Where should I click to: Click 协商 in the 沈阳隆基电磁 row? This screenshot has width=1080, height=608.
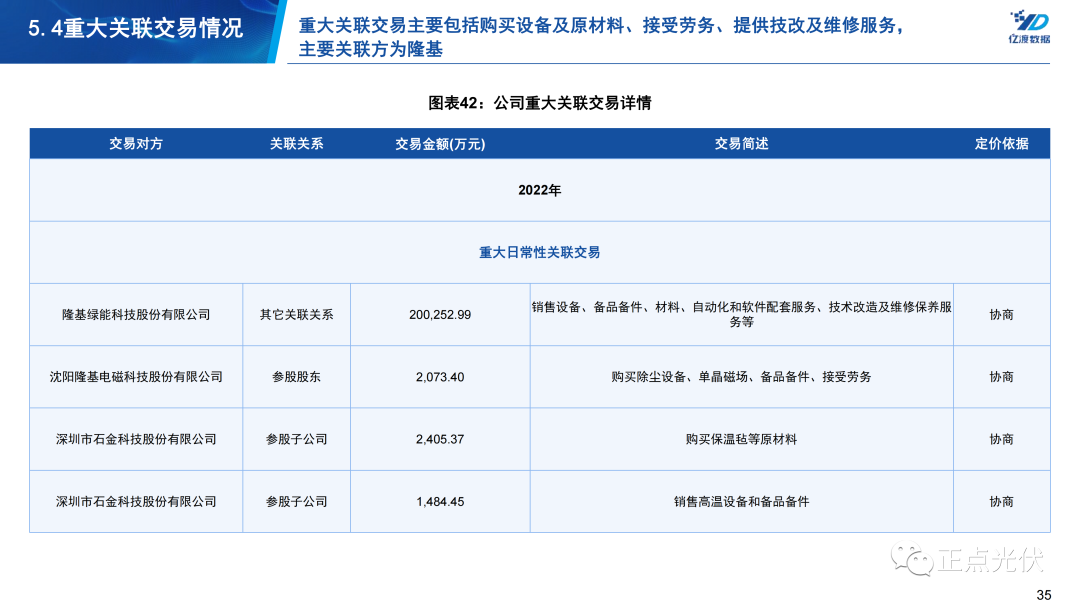[x=1001, y=377]
